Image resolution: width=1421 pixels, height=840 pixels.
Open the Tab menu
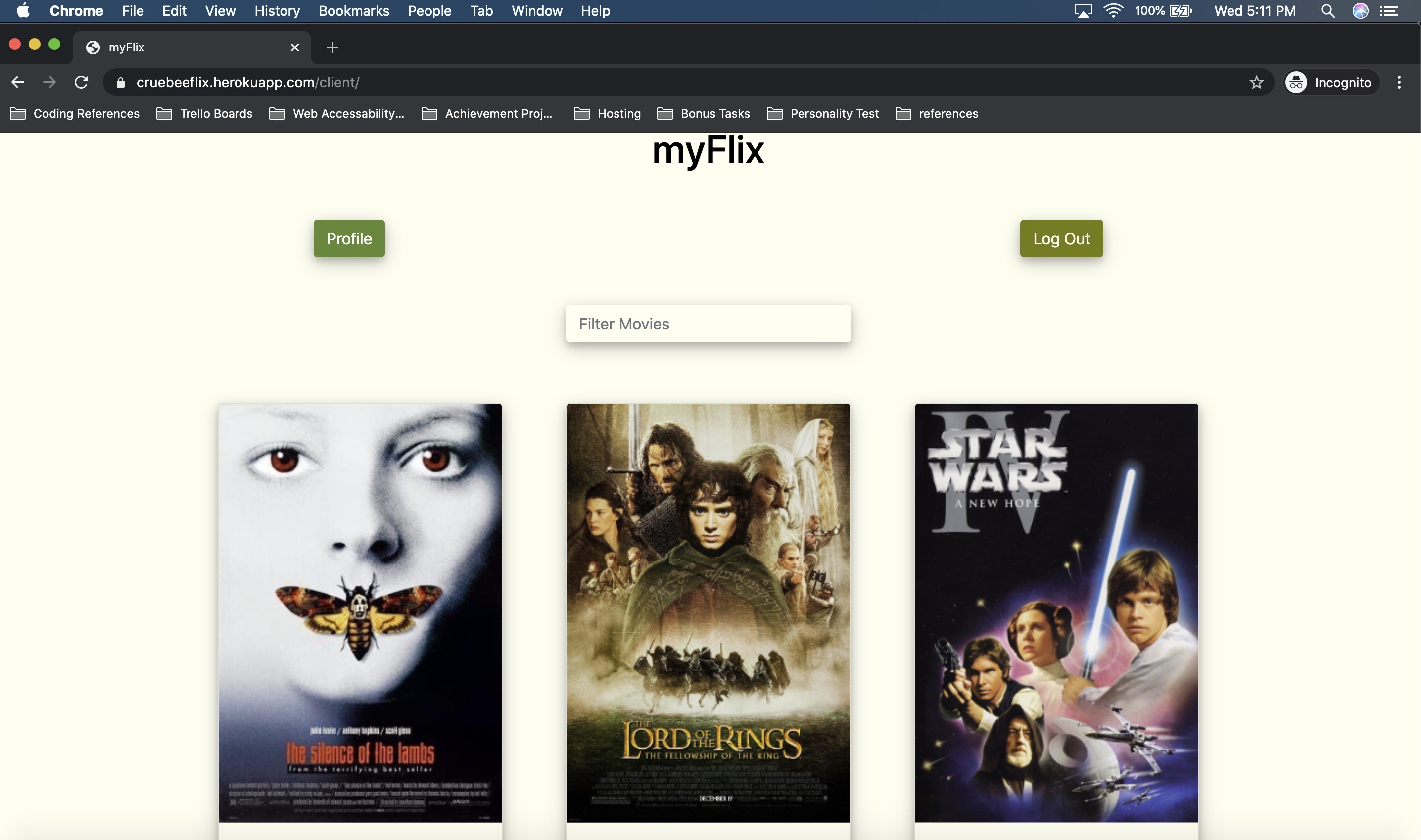pos(482,11)
